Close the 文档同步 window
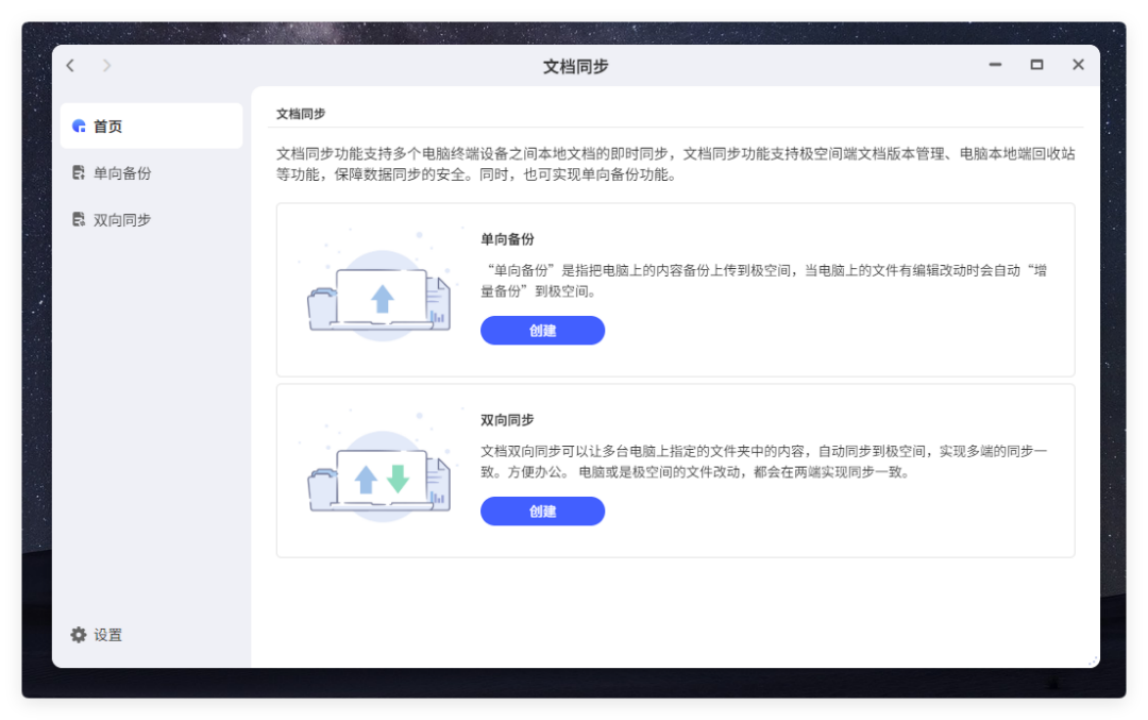 (x=1078, y=65)
